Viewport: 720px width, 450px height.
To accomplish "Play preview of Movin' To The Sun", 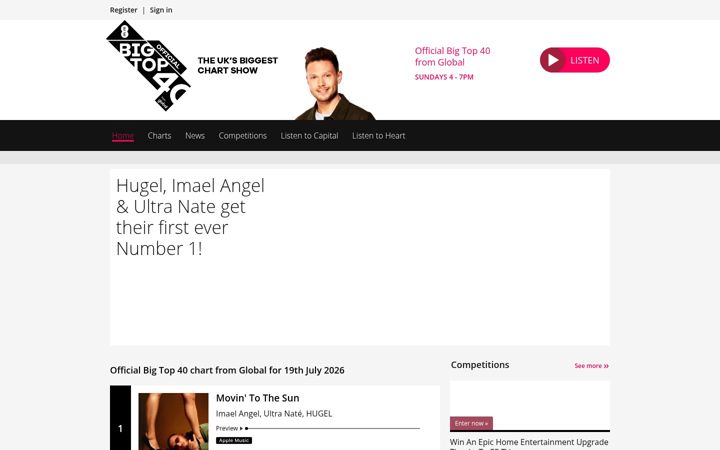I will [229, 428].
